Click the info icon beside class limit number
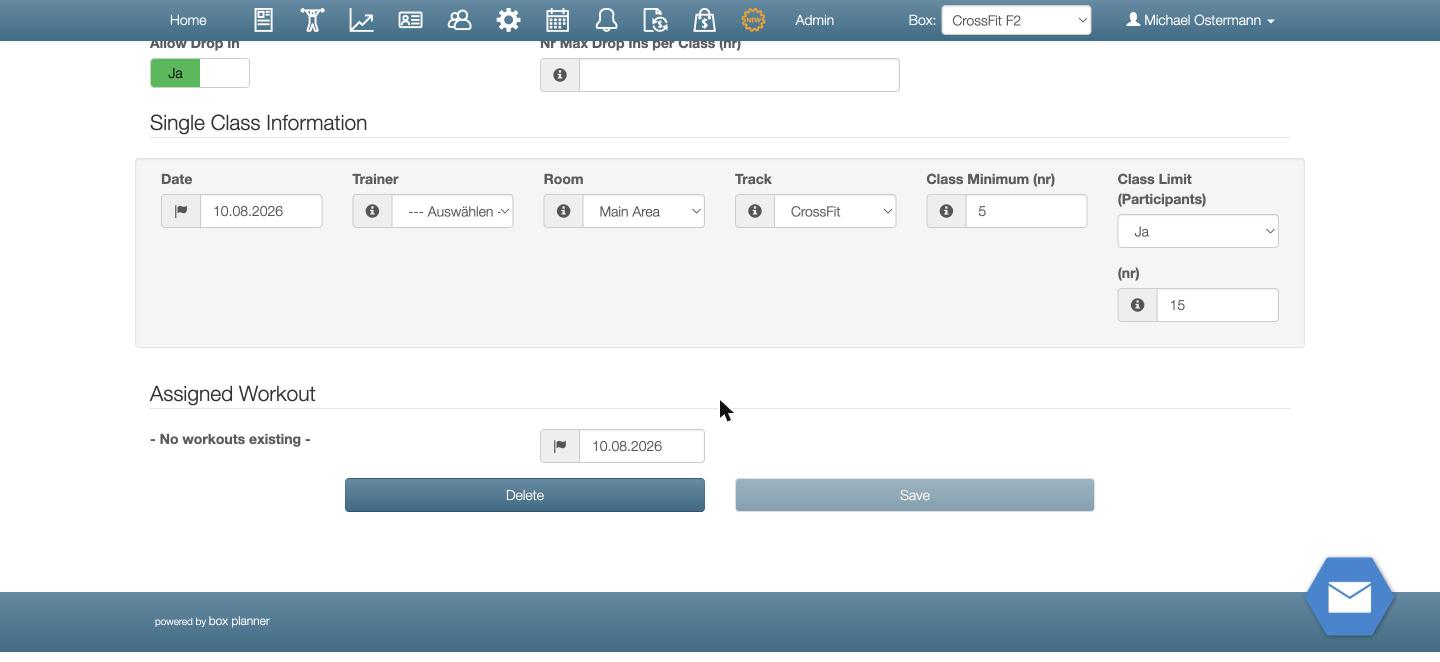The image size is (1440, 662). (1137, 305)
